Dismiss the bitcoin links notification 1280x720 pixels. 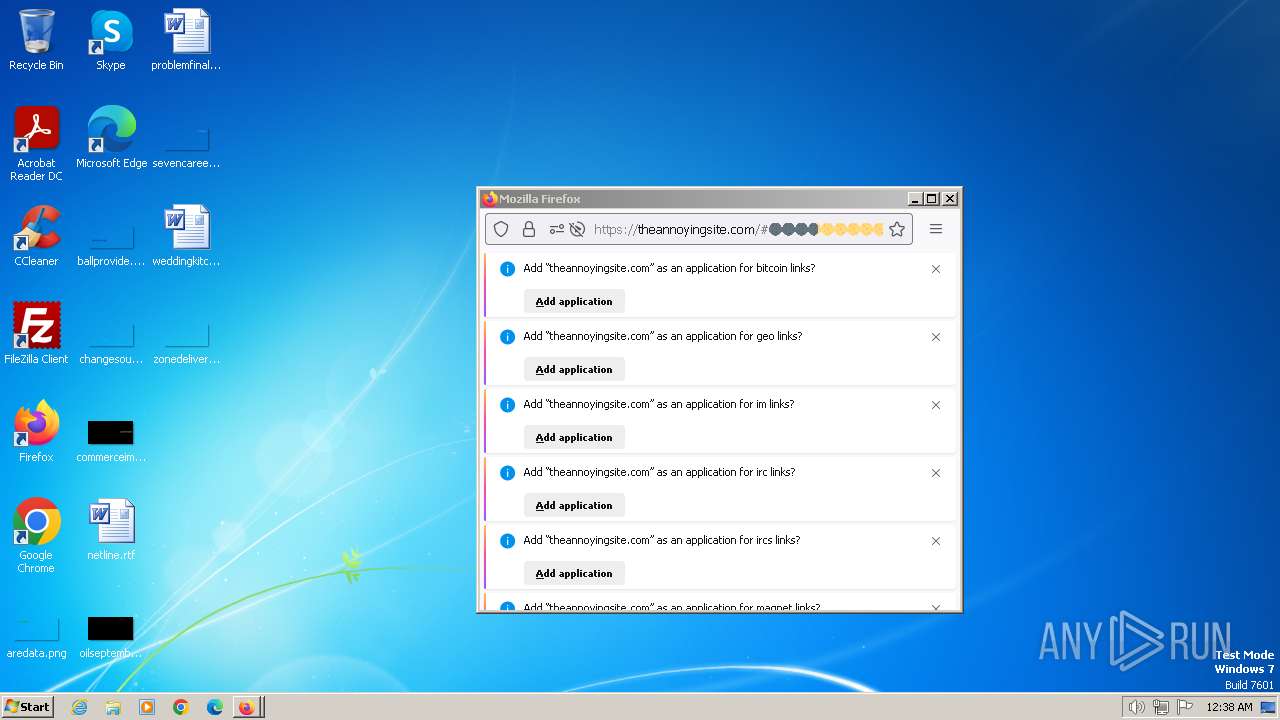[x=936, y=269]
